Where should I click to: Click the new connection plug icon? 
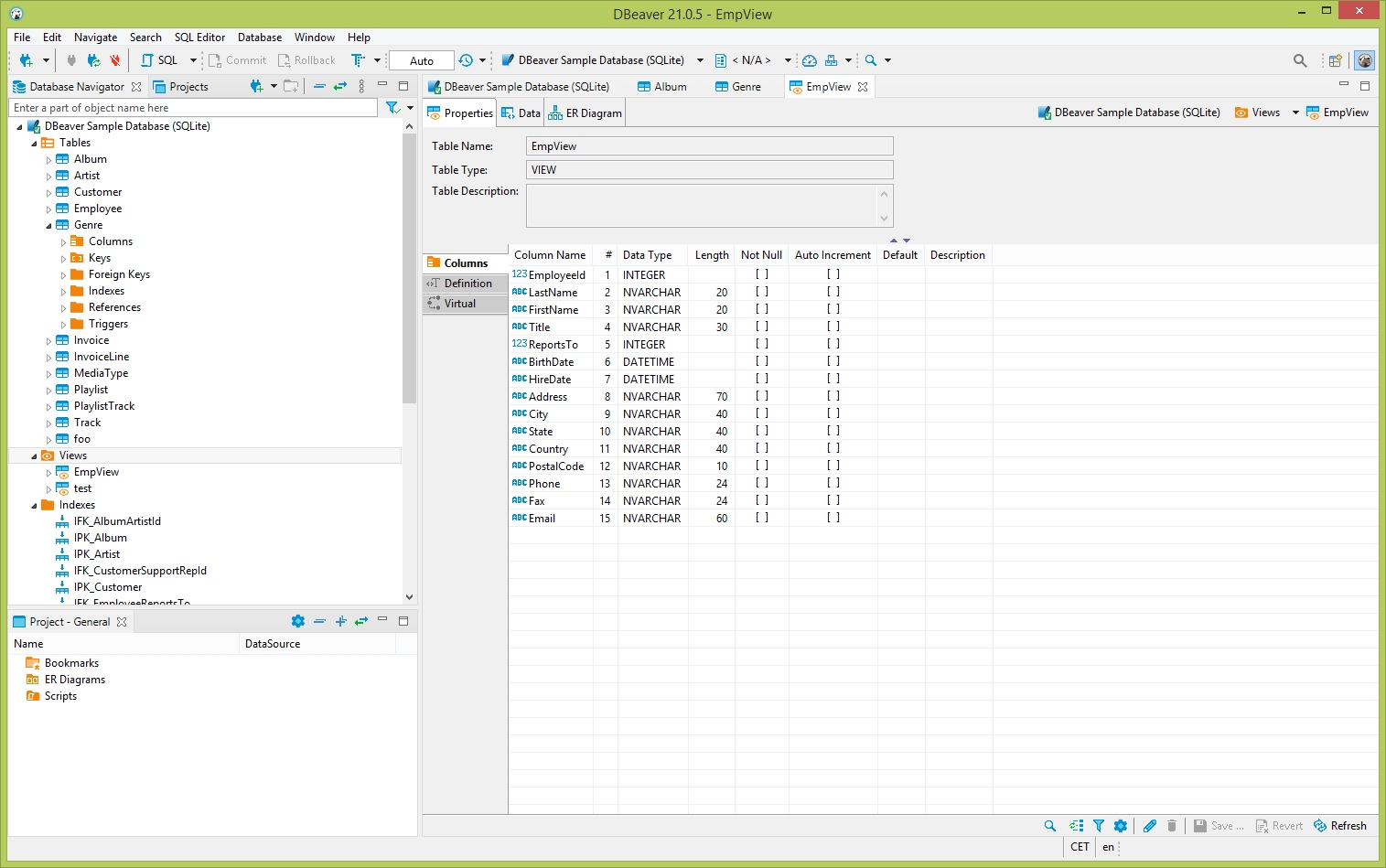pyautogui.click(x=26, y=60)
